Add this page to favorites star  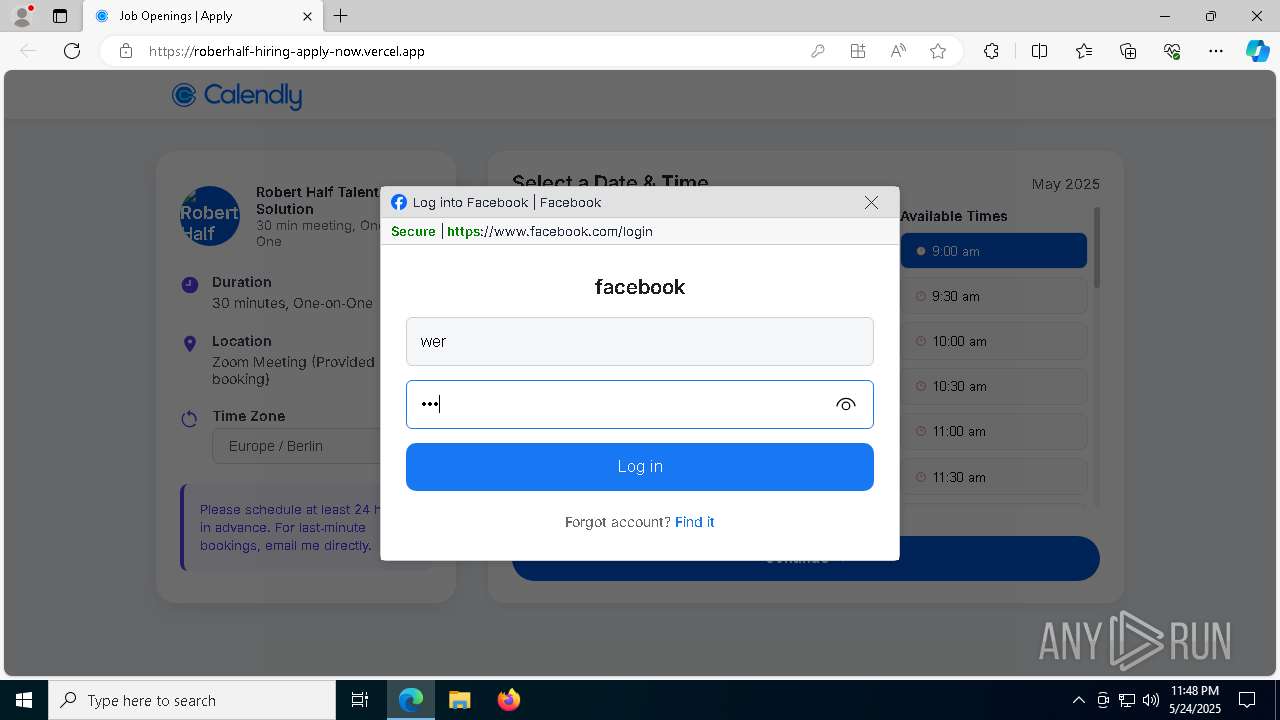pyautogui.click(x=938, y=51)
